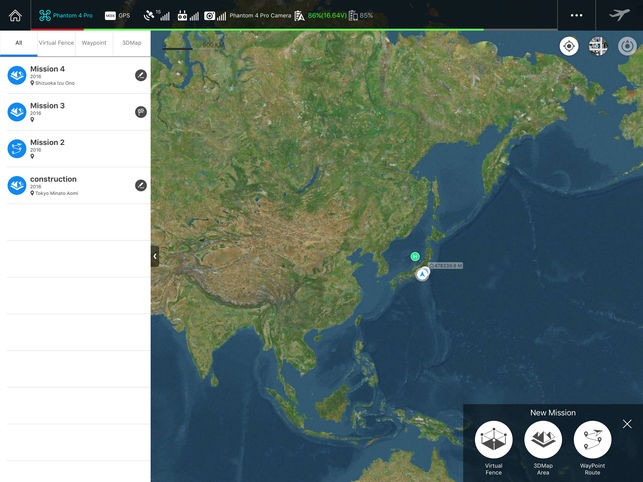
Task: Show the 3DMap missions tab
Action: (131, 43)
